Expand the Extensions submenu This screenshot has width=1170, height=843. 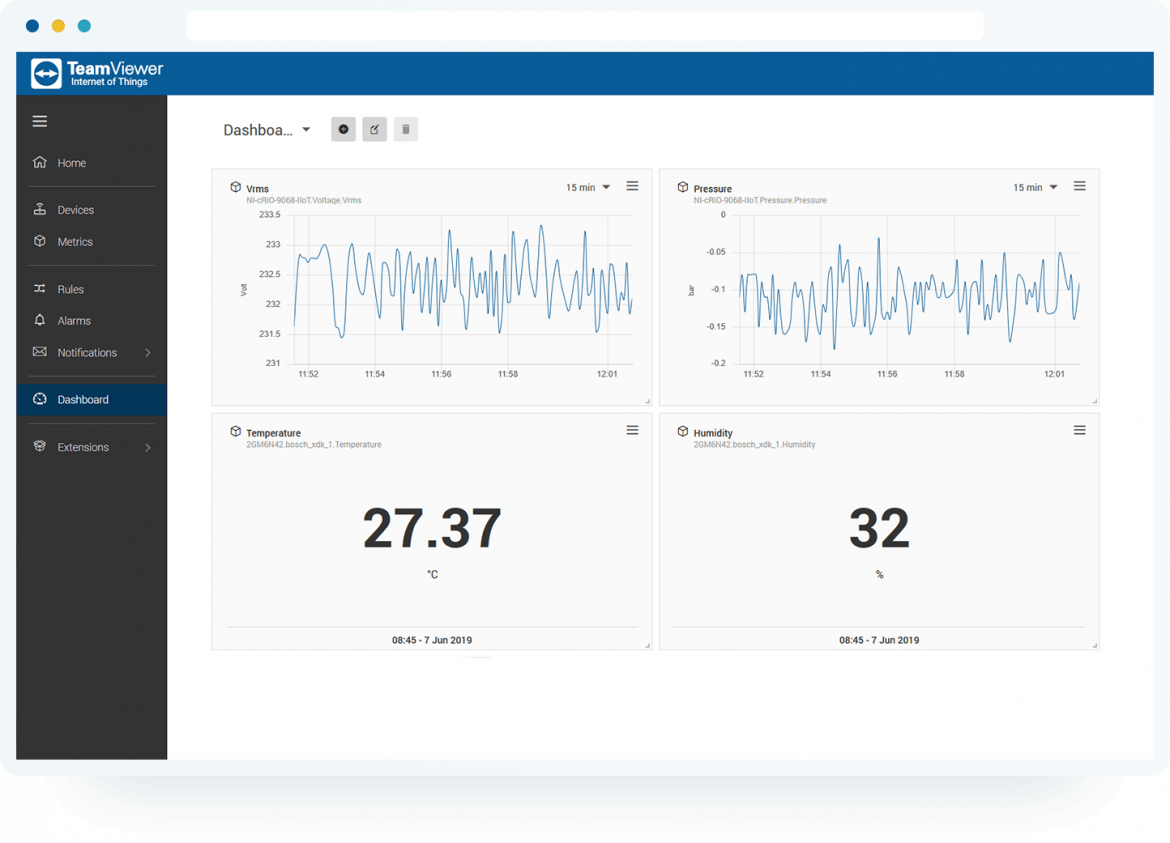pyautogui.click(x=148, y=448)
